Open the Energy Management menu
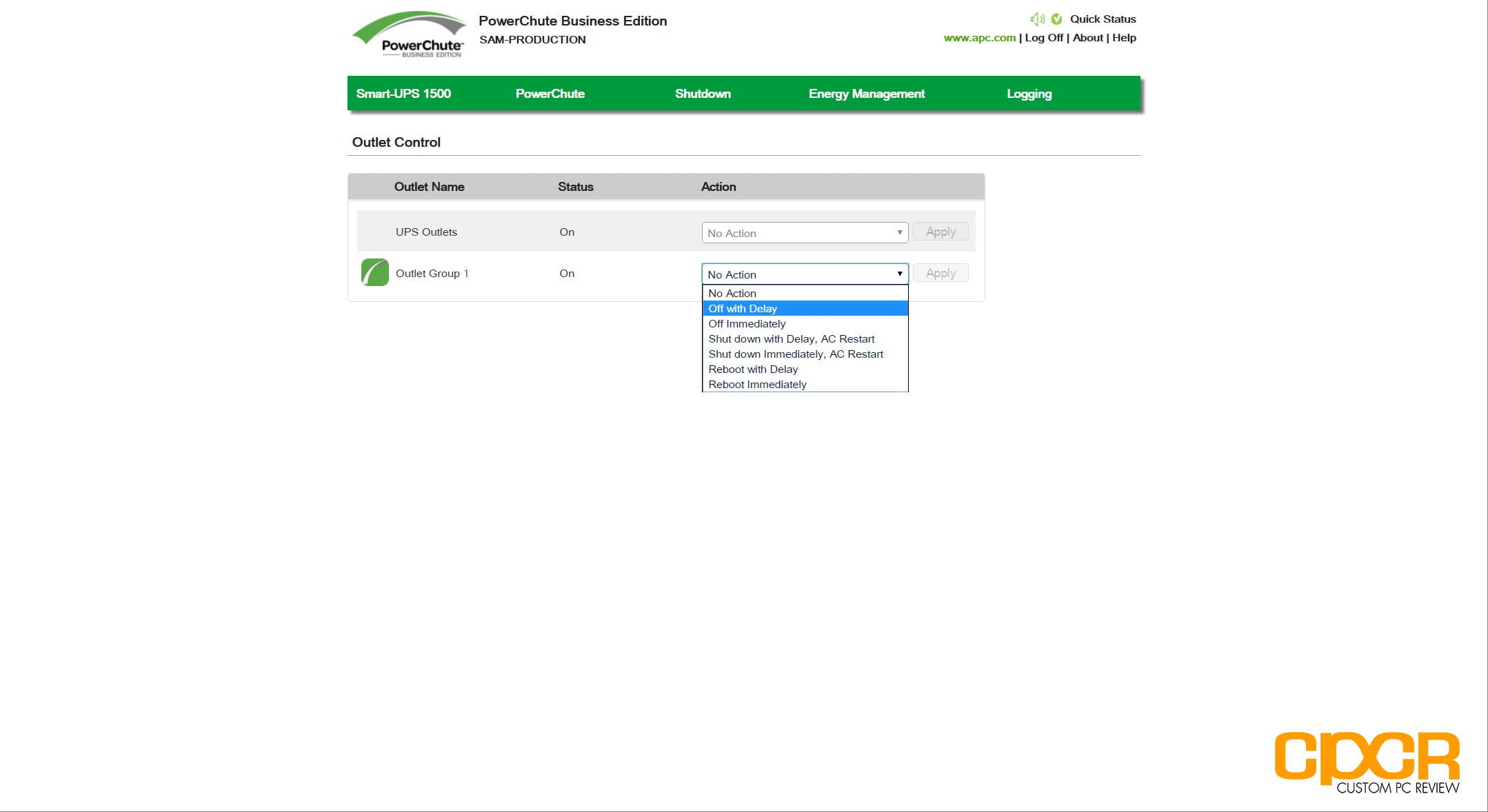 pos(866,94)
